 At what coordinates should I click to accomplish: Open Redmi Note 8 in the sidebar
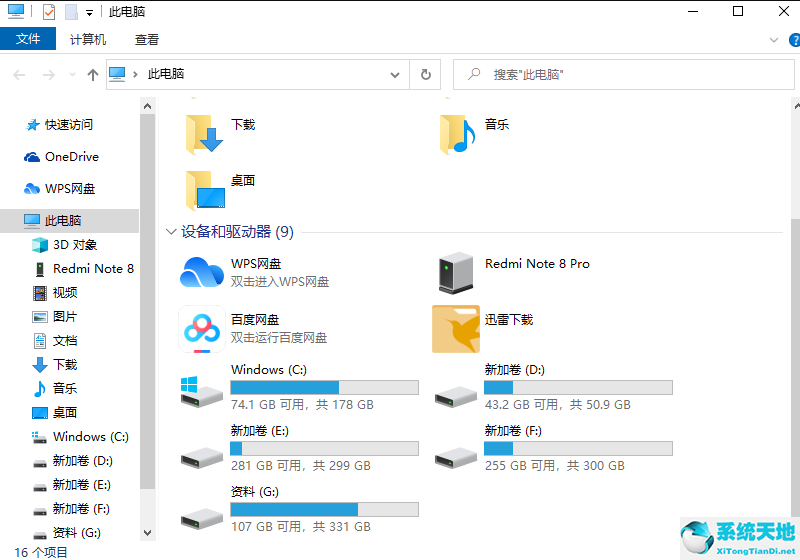pyautogui.click(x=84, y=269)
